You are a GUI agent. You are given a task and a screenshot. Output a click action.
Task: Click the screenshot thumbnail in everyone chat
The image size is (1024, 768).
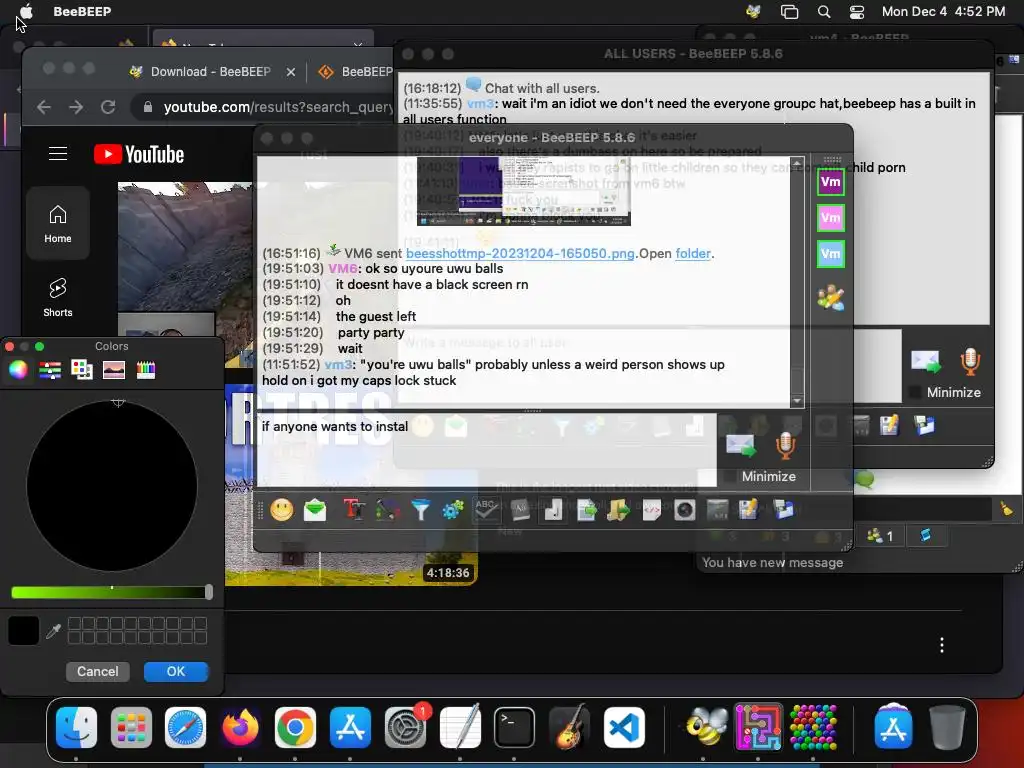[x=524, y=191]
